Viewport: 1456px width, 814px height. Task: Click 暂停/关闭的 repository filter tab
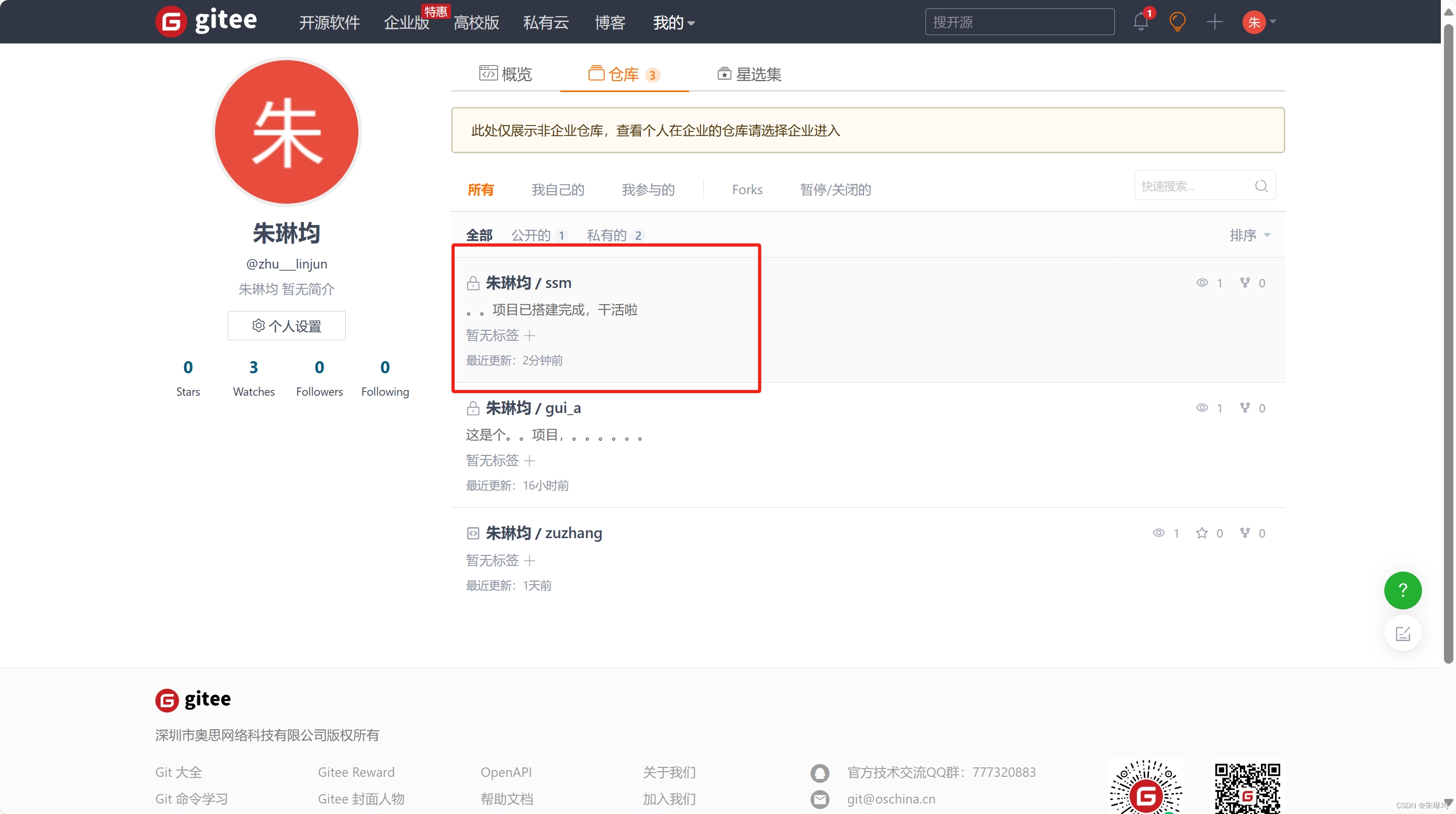pos(833,189)
